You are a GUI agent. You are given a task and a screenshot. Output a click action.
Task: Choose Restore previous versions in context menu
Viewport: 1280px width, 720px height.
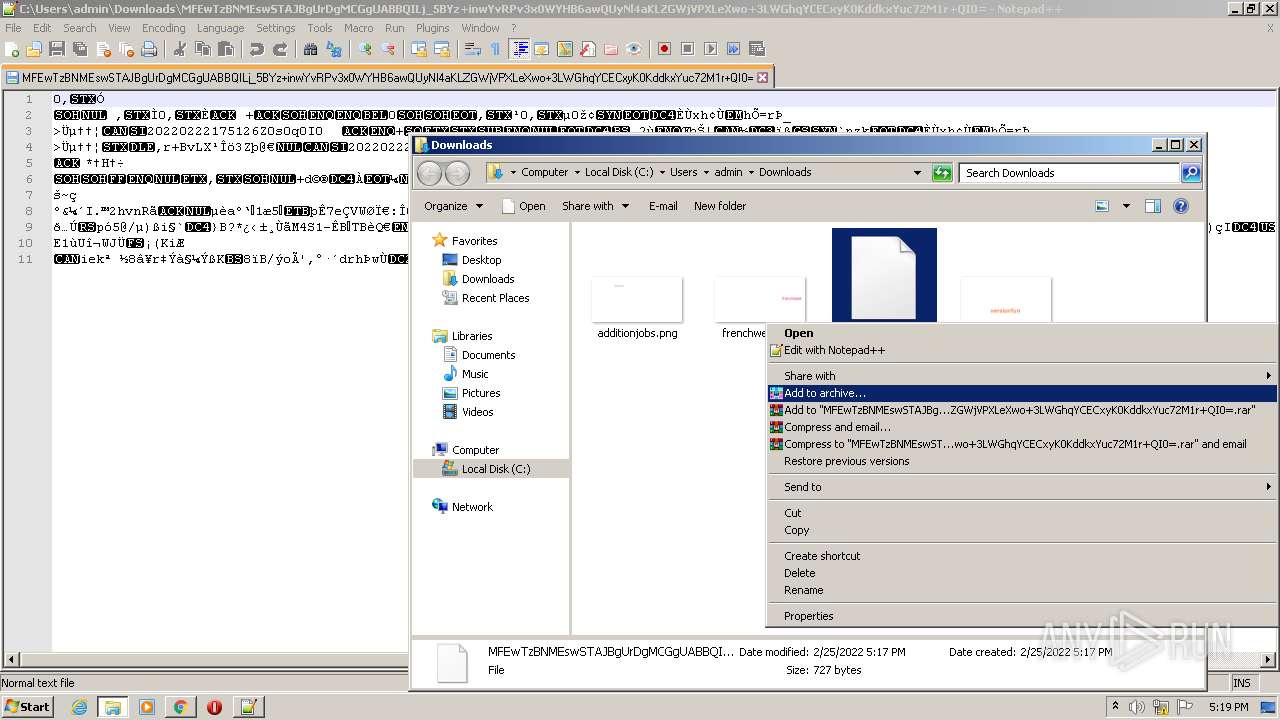tap(1022, 461)
